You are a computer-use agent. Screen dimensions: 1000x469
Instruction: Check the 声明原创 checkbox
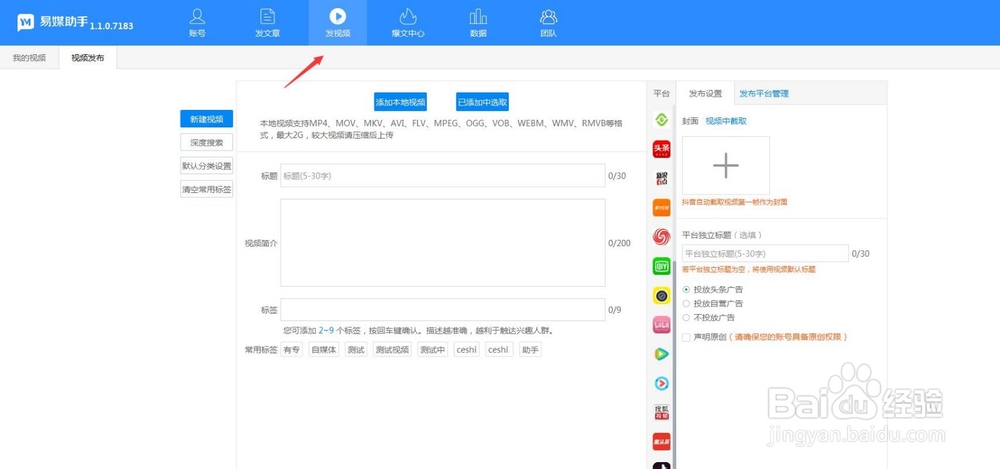[x=686, y=337]
